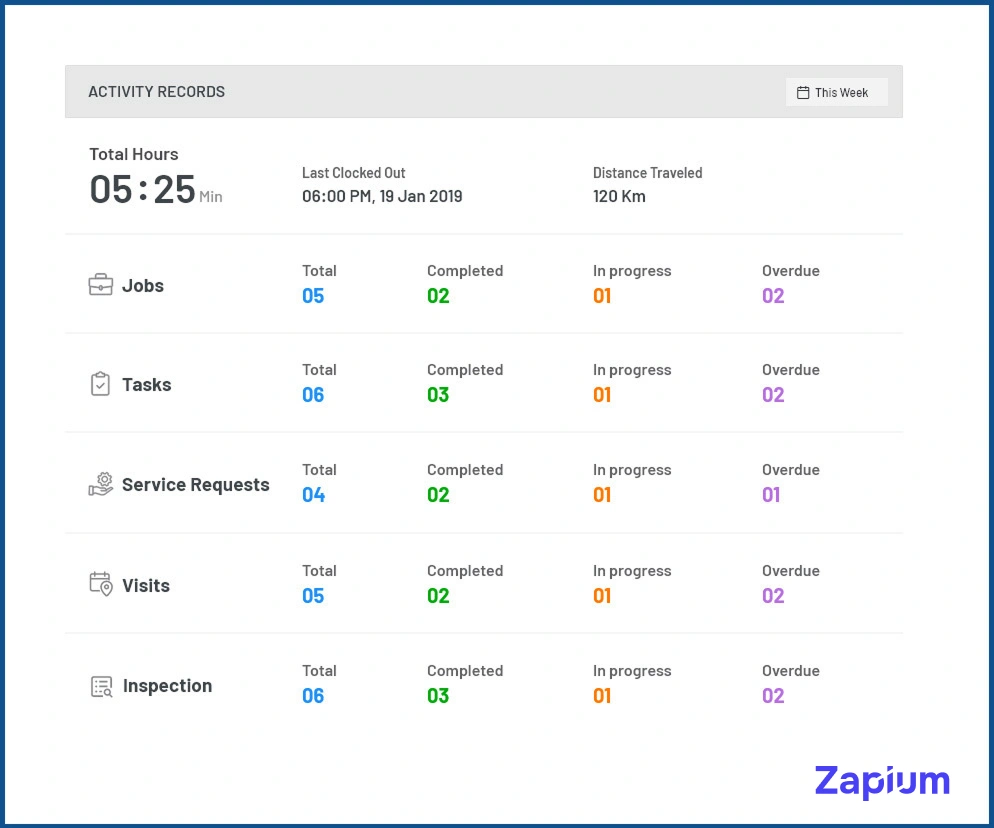
Task: Open Service Requests row label
Action: (195, 485)
